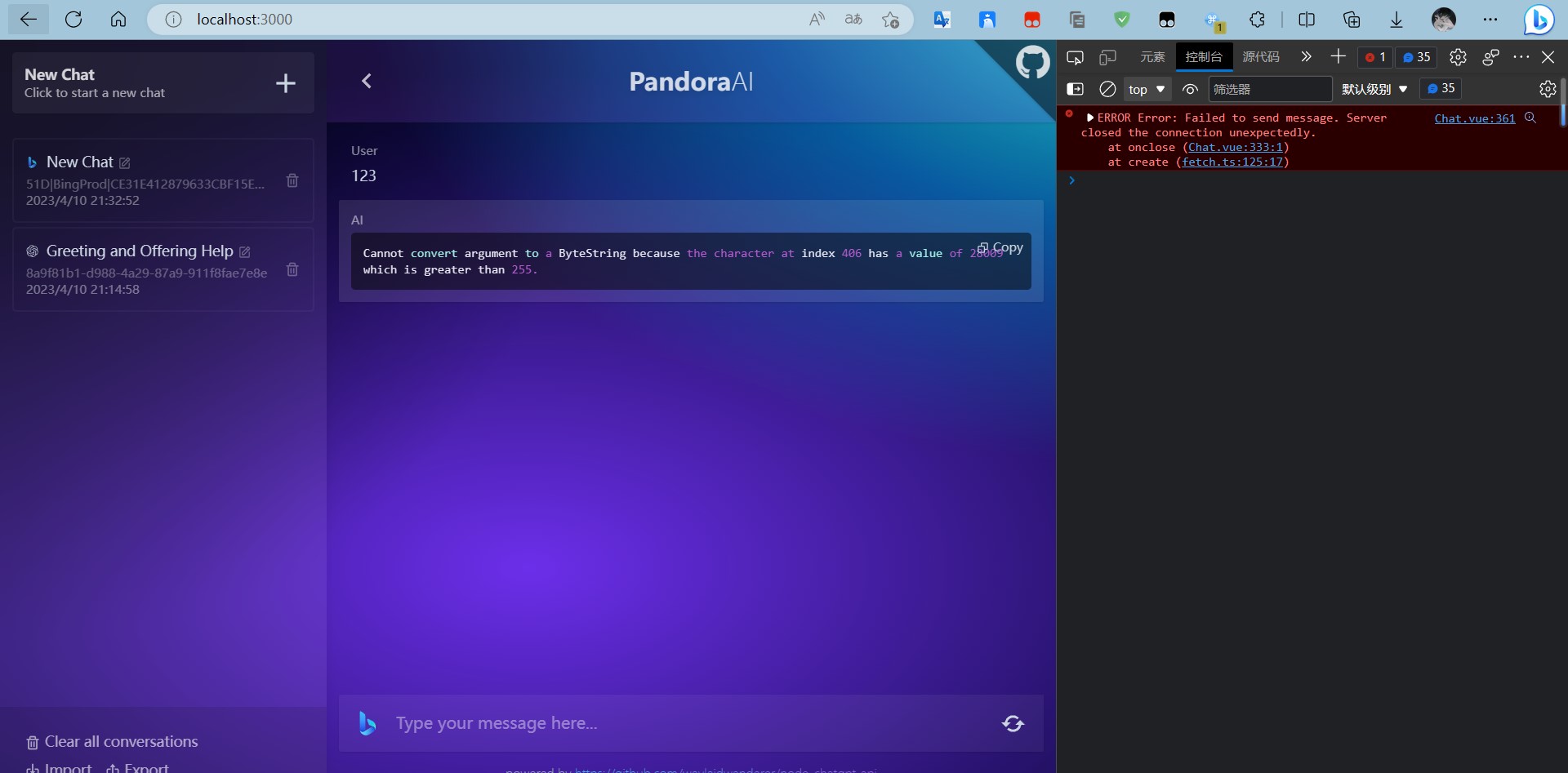Search the error with the magnifier icon
The width and height of the screenshot is (1568, 773).
pos(1530,118)
